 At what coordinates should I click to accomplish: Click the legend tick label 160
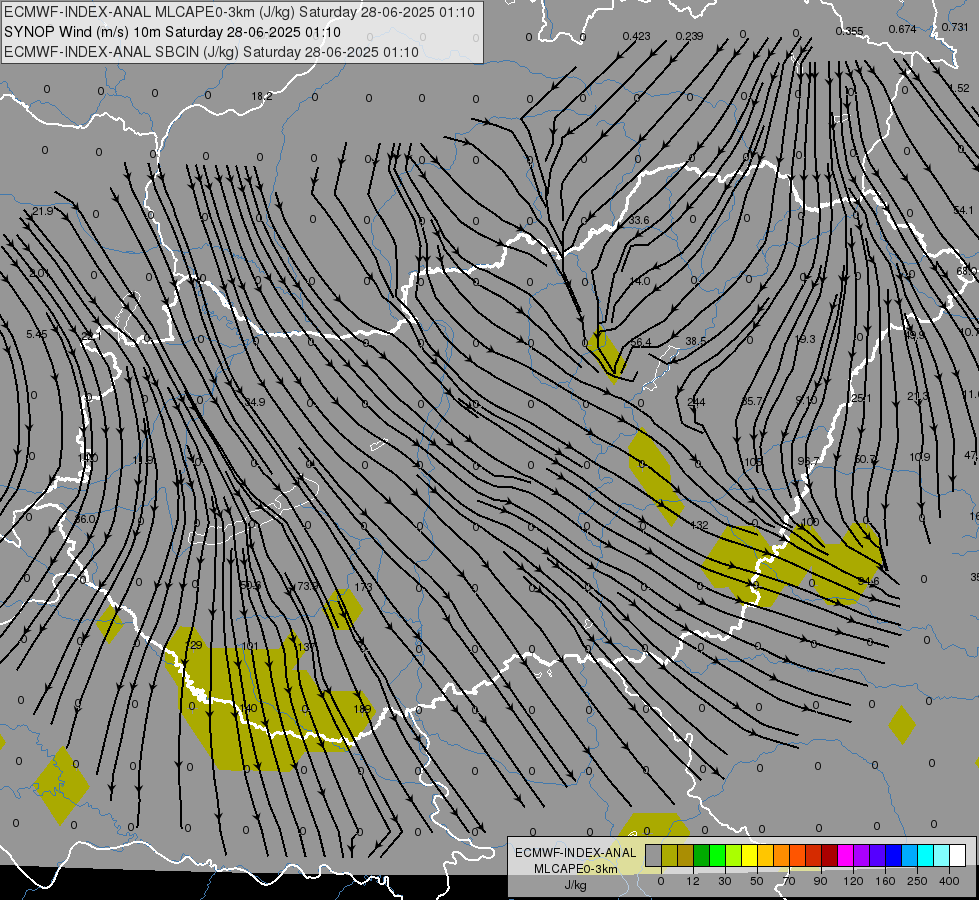coord(885,881)
